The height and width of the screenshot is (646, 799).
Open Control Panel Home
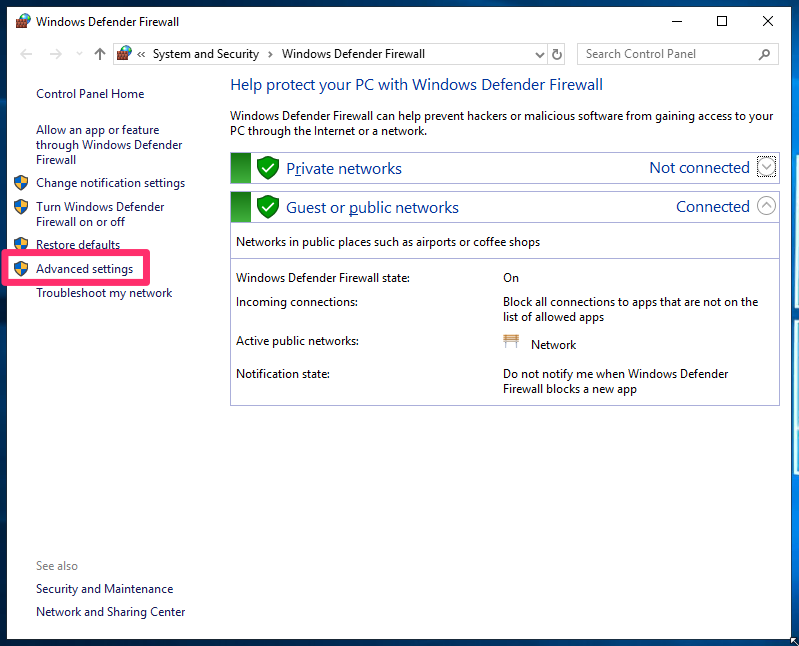click(x=90, y=94)
